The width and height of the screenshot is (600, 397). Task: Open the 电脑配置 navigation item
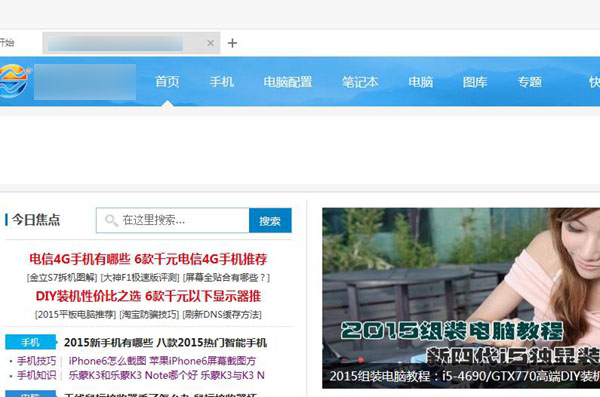[x=288, y=82]
